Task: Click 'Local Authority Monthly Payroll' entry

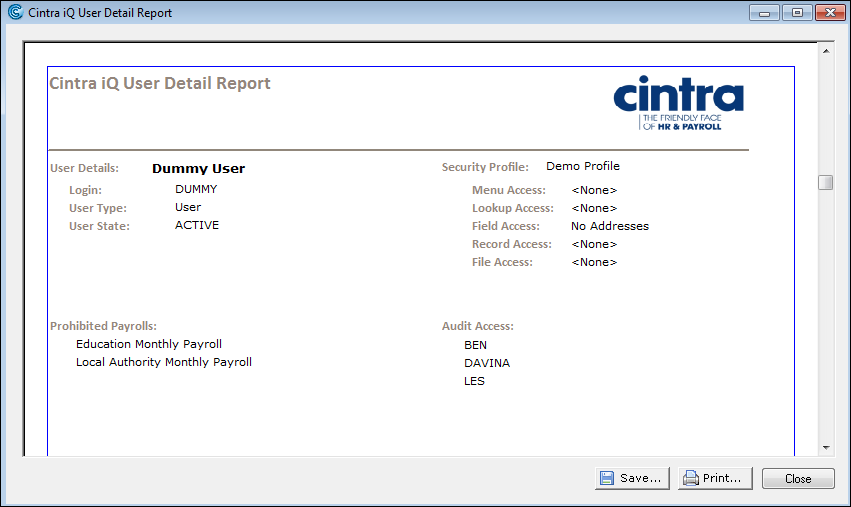Action: (x=164, y=362)
